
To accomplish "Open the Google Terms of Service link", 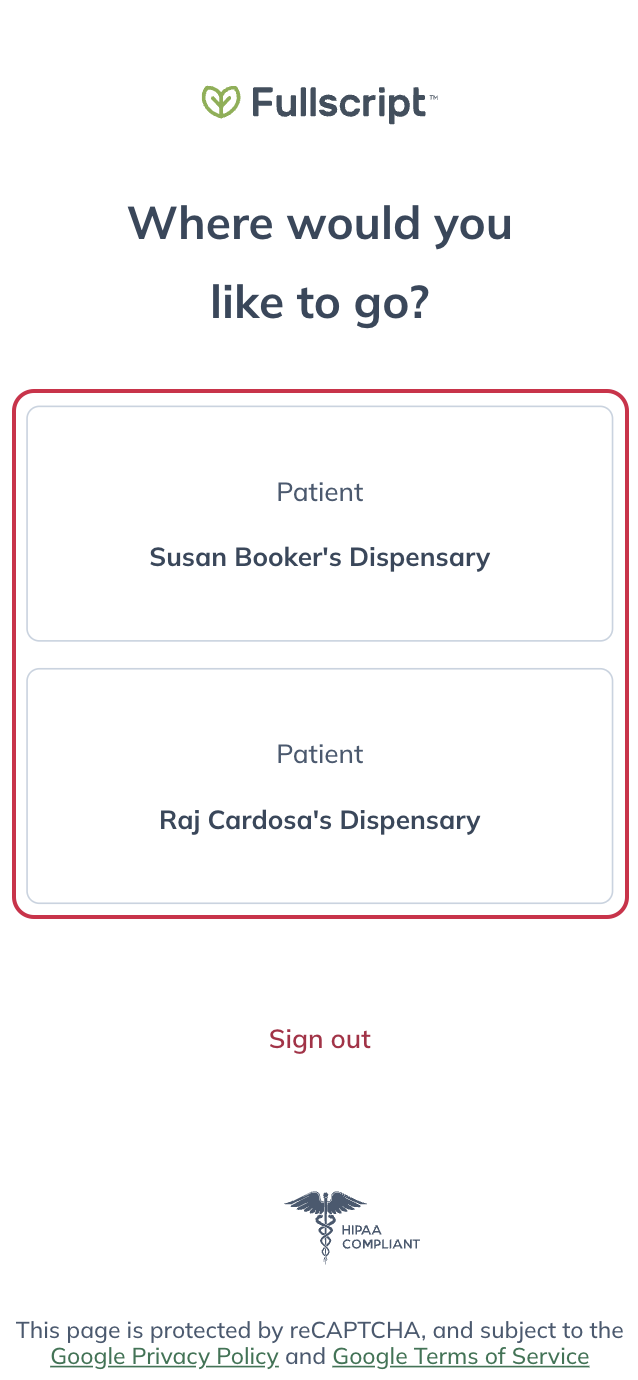I will [x=460, y=1357].
